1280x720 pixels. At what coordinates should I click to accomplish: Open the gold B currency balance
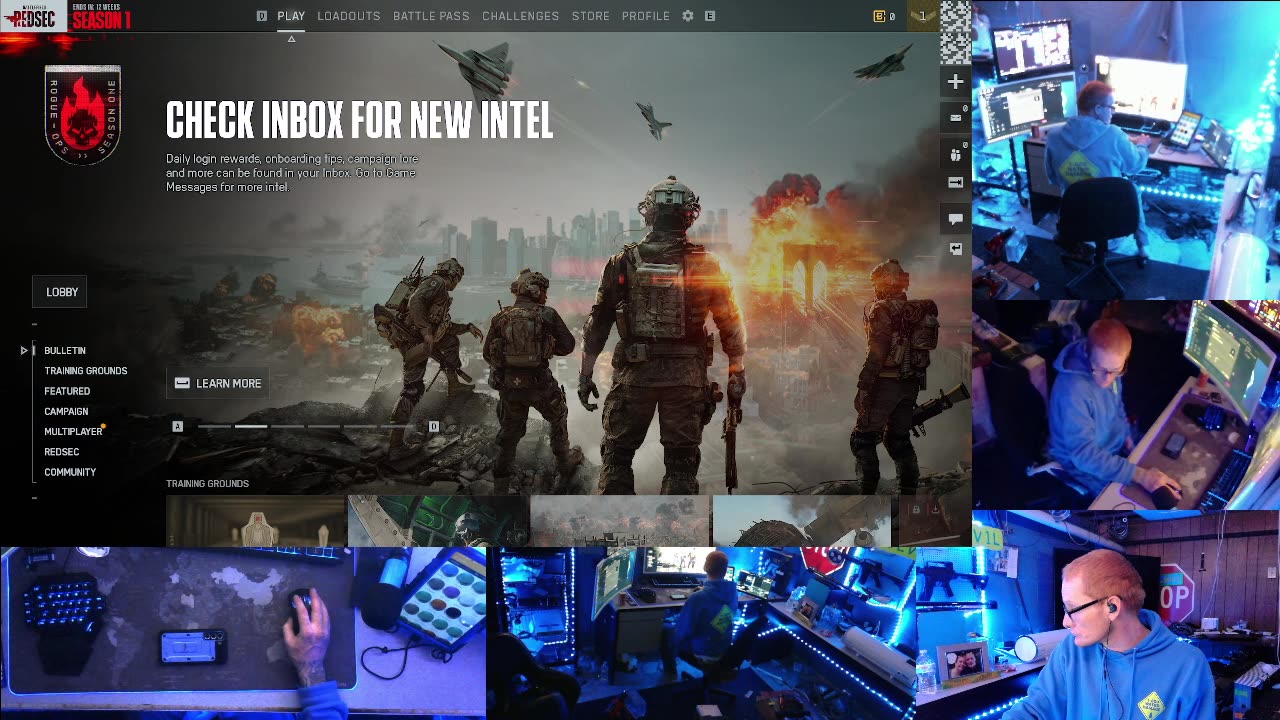coord(884,16)
